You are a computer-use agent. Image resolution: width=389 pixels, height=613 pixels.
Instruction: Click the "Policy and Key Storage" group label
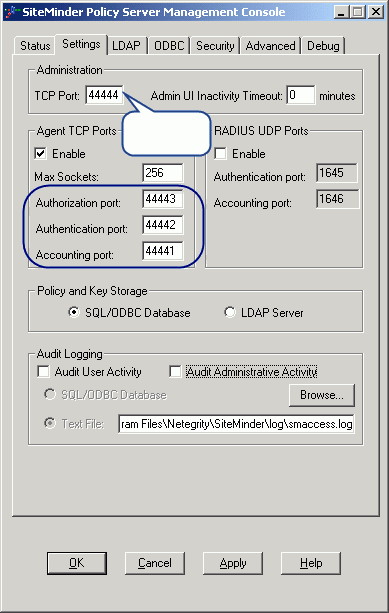tap(92, 291)
